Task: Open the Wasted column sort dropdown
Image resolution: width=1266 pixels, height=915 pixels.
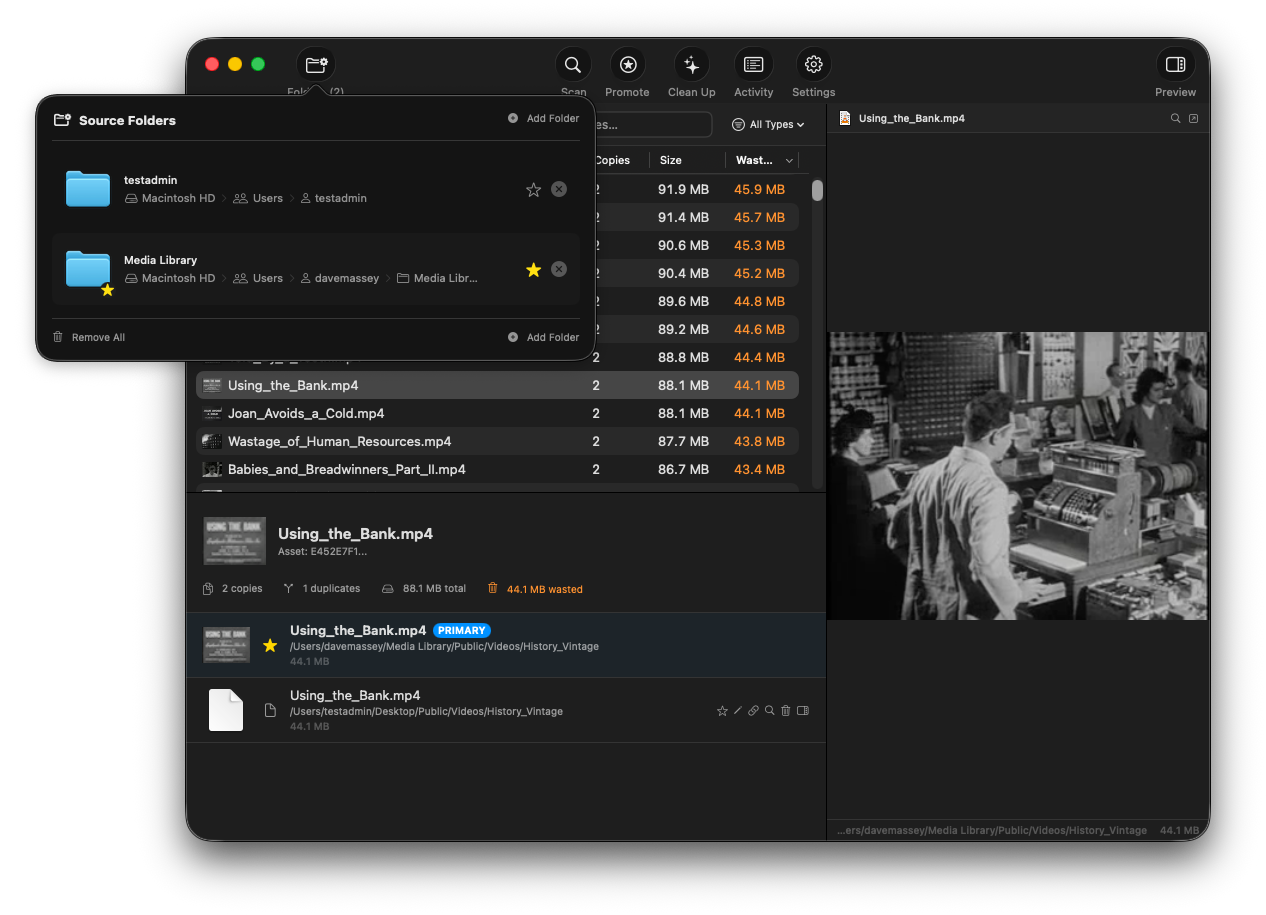Action: (x=763, y=160)
